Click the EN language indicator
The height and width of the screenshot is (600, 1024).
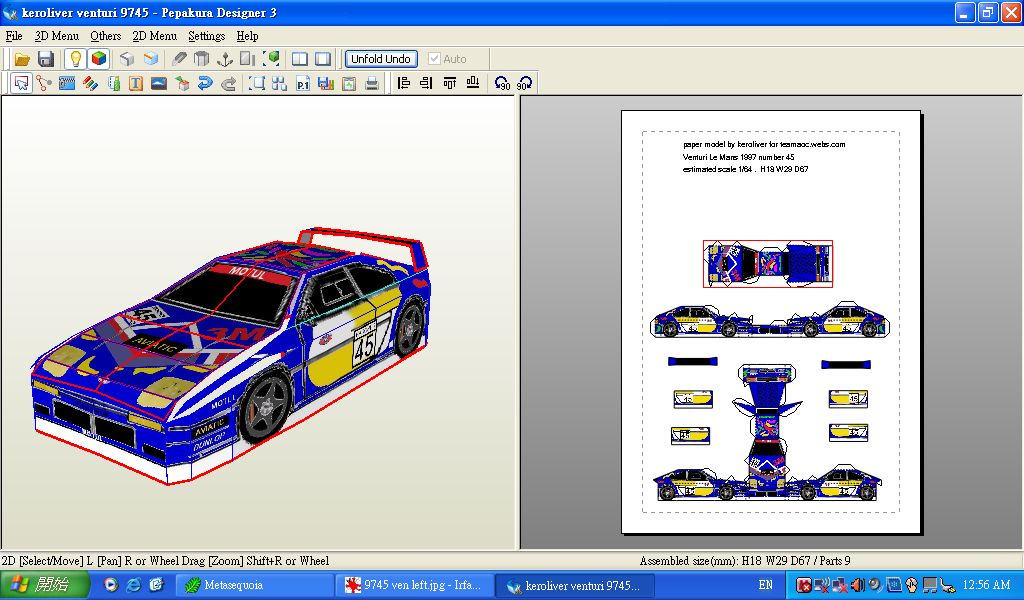(765, 585)
